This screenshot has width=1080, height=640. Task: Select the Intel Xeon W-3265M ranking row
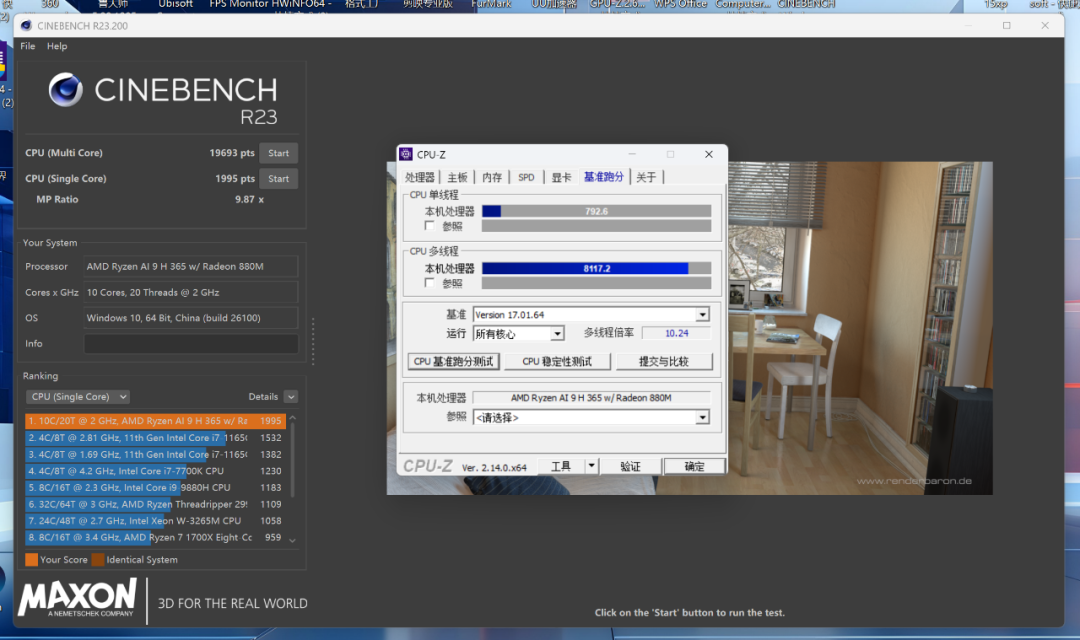click(155, 521)
